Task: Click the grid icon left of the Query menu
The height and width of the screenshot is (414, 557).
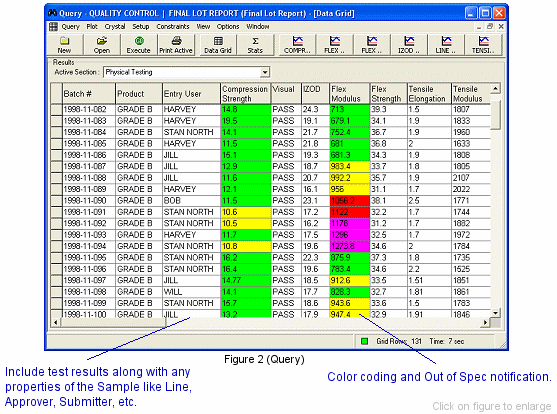Action: tap(53, 27)
